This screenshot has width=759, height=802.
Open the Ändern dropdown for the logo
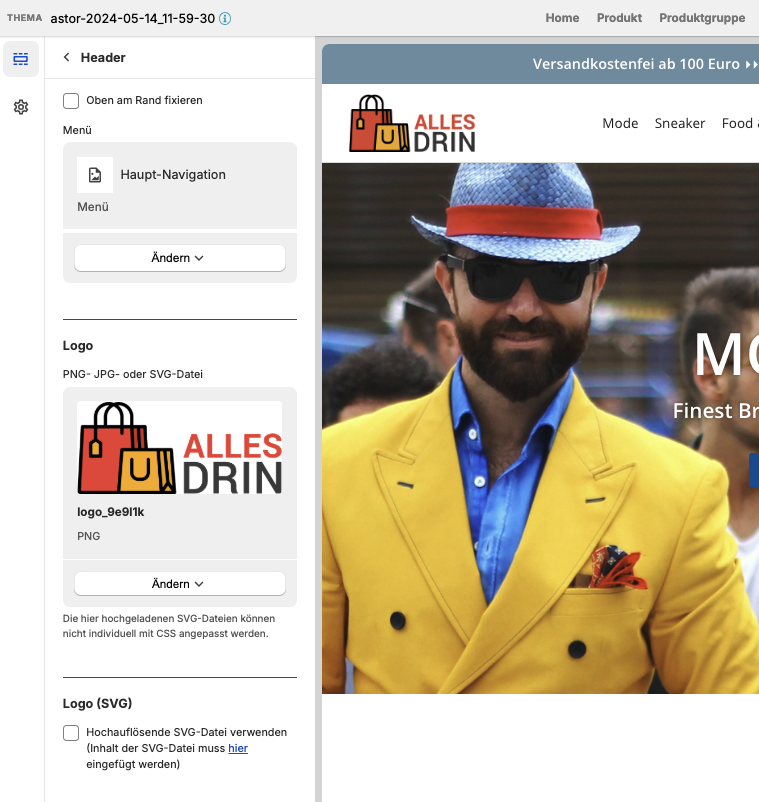coord(180,584)
